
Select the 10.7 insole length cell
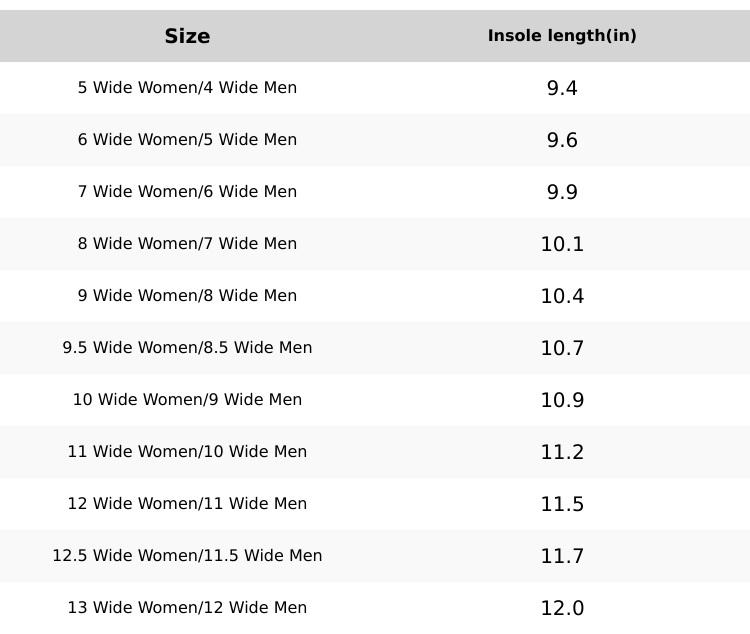click(562, 348)
